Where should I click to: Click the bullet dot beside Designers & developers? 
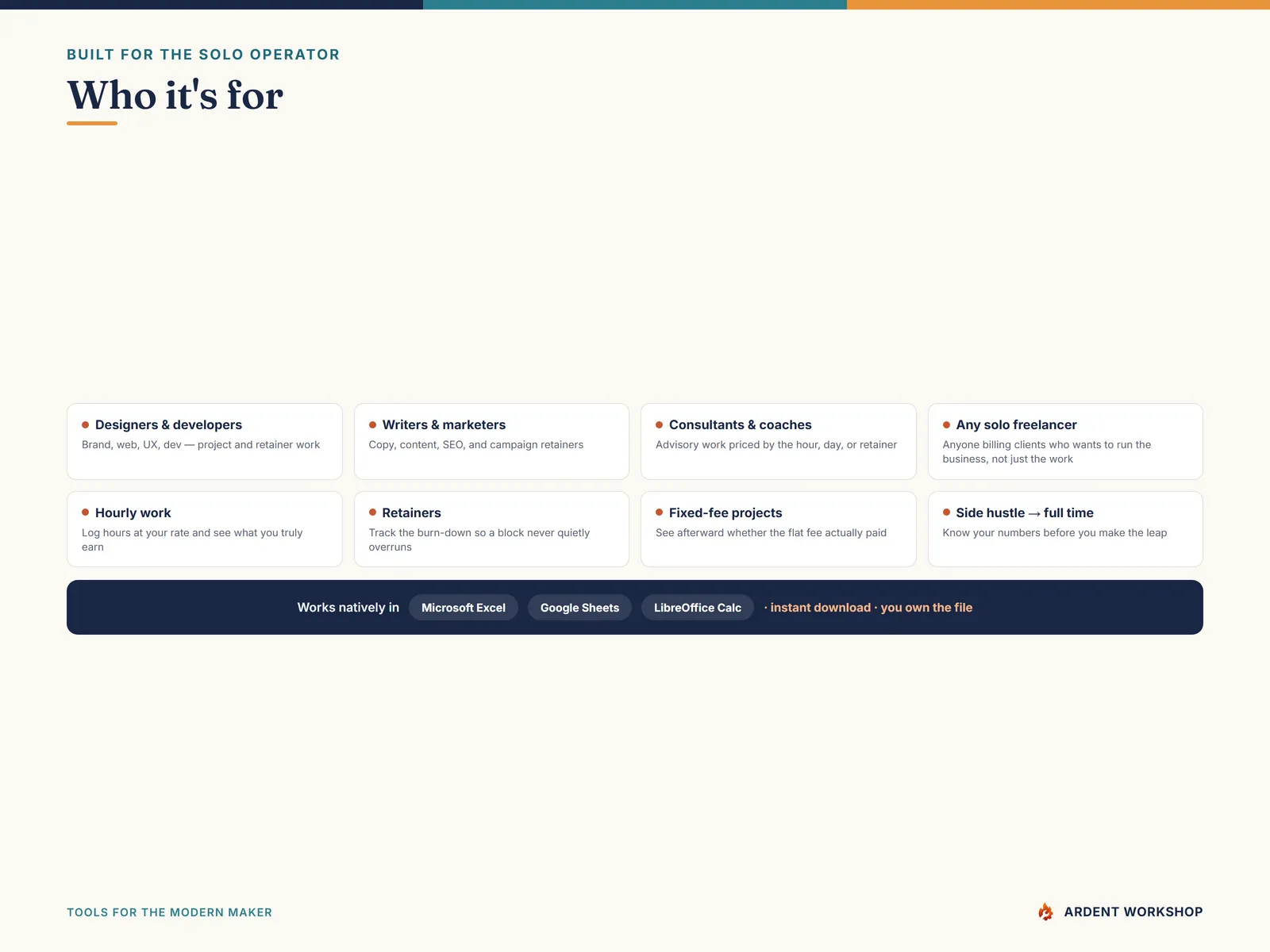[x=85, y=424]
